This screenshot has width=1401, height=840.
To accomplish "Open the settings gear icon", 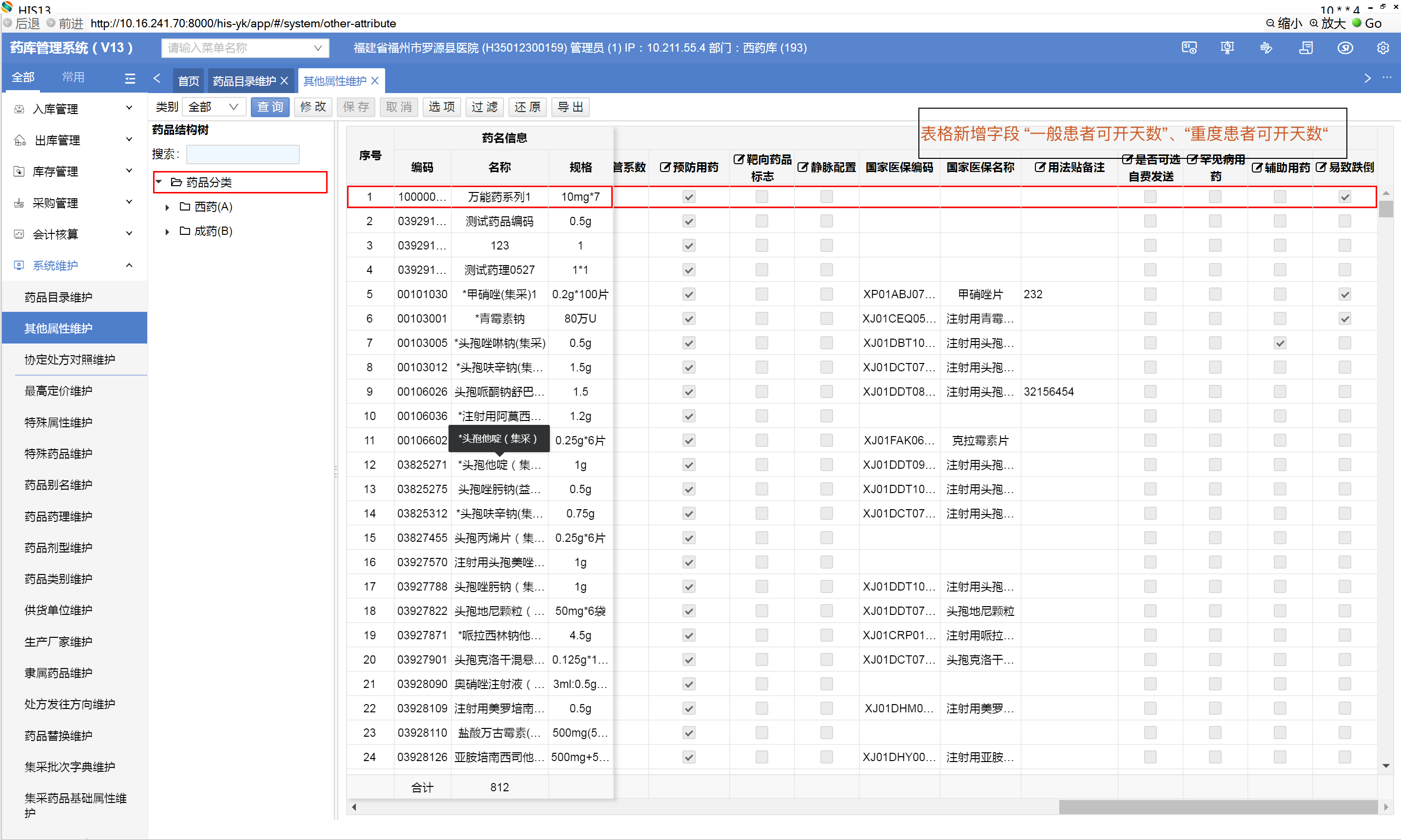I will [1382, 48].
